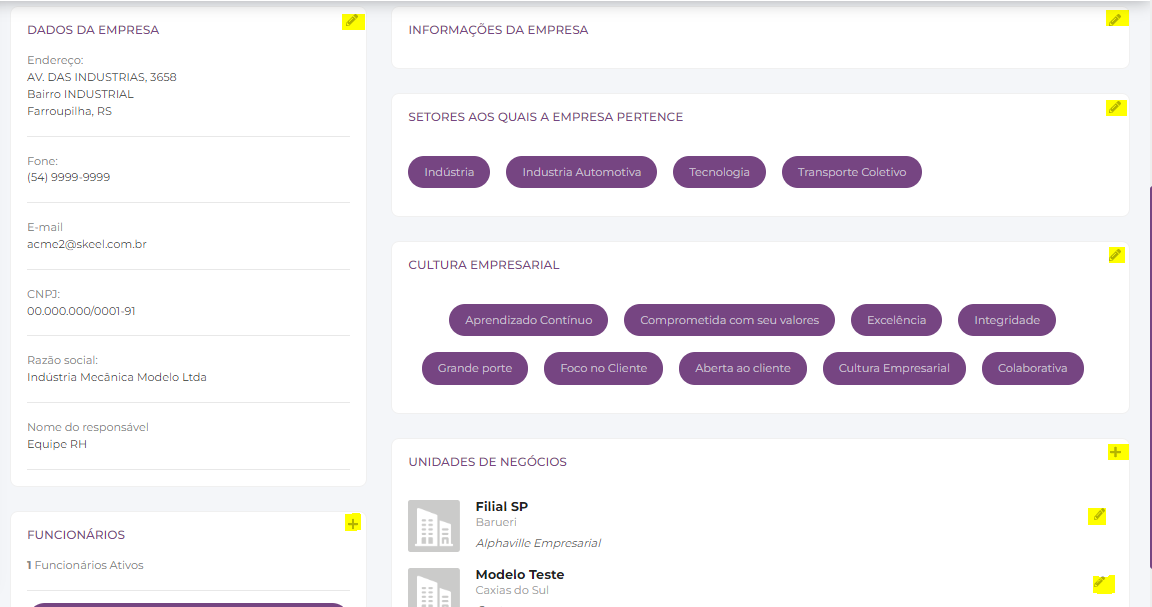Screen dimensions: 1152x607
Task: Add a new Unidade de Negócios
Action: (x=1115, y=452)
